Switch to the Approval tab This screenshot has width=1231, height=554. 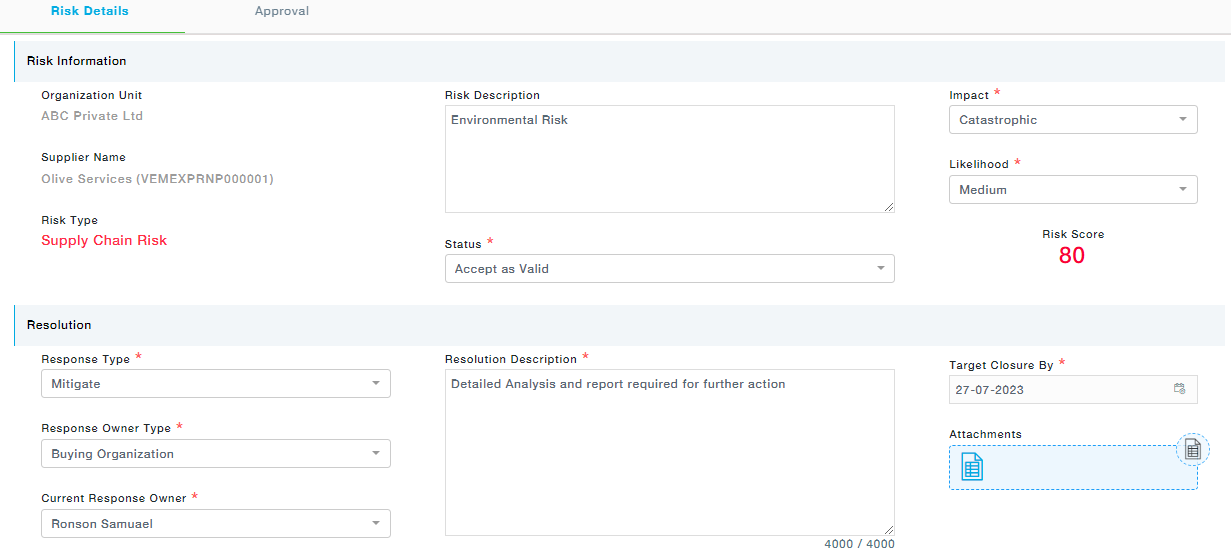[x=282, y=12]
